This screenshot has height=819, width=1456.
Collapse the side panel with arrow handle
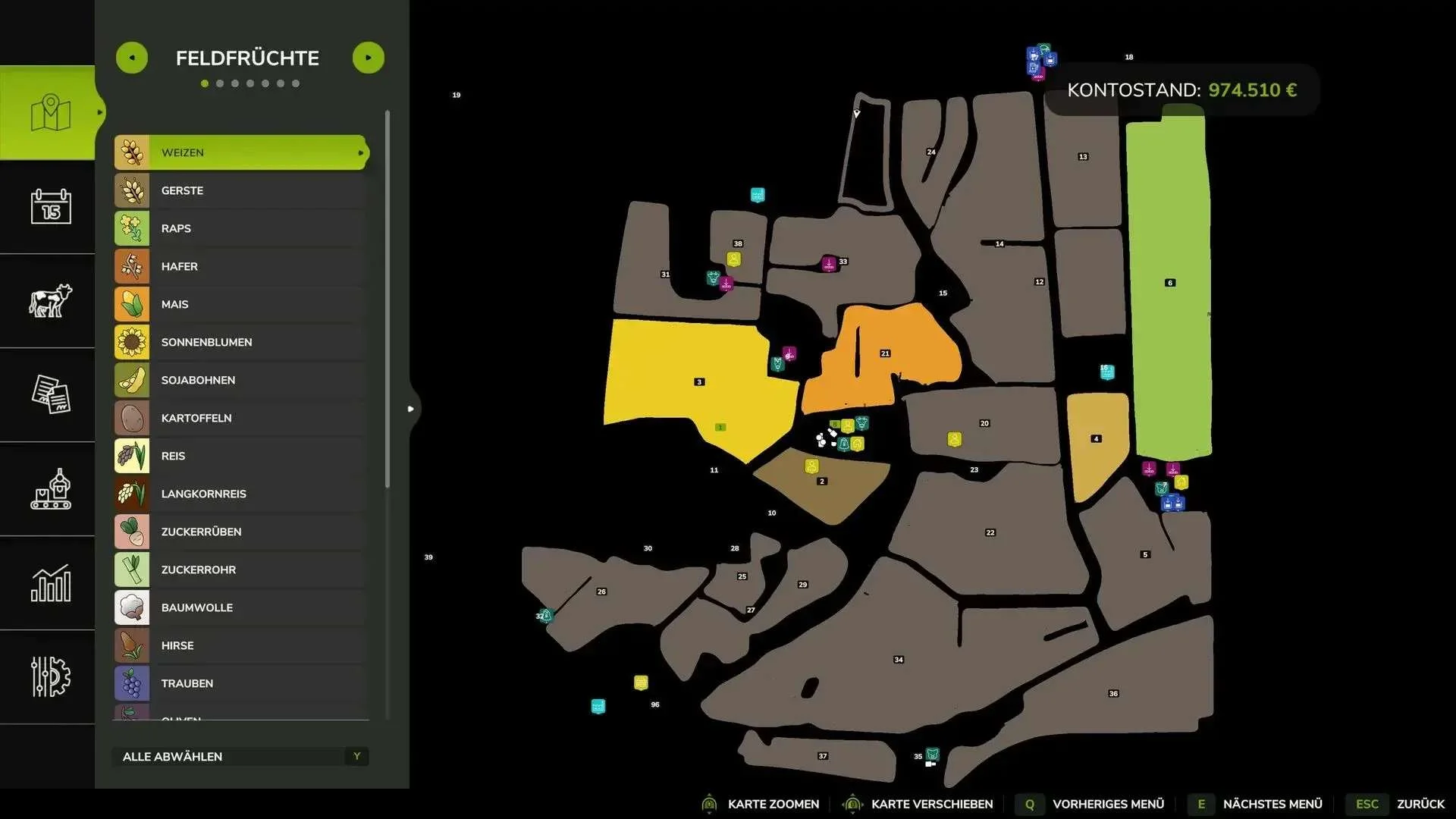[x=411, y=409]
